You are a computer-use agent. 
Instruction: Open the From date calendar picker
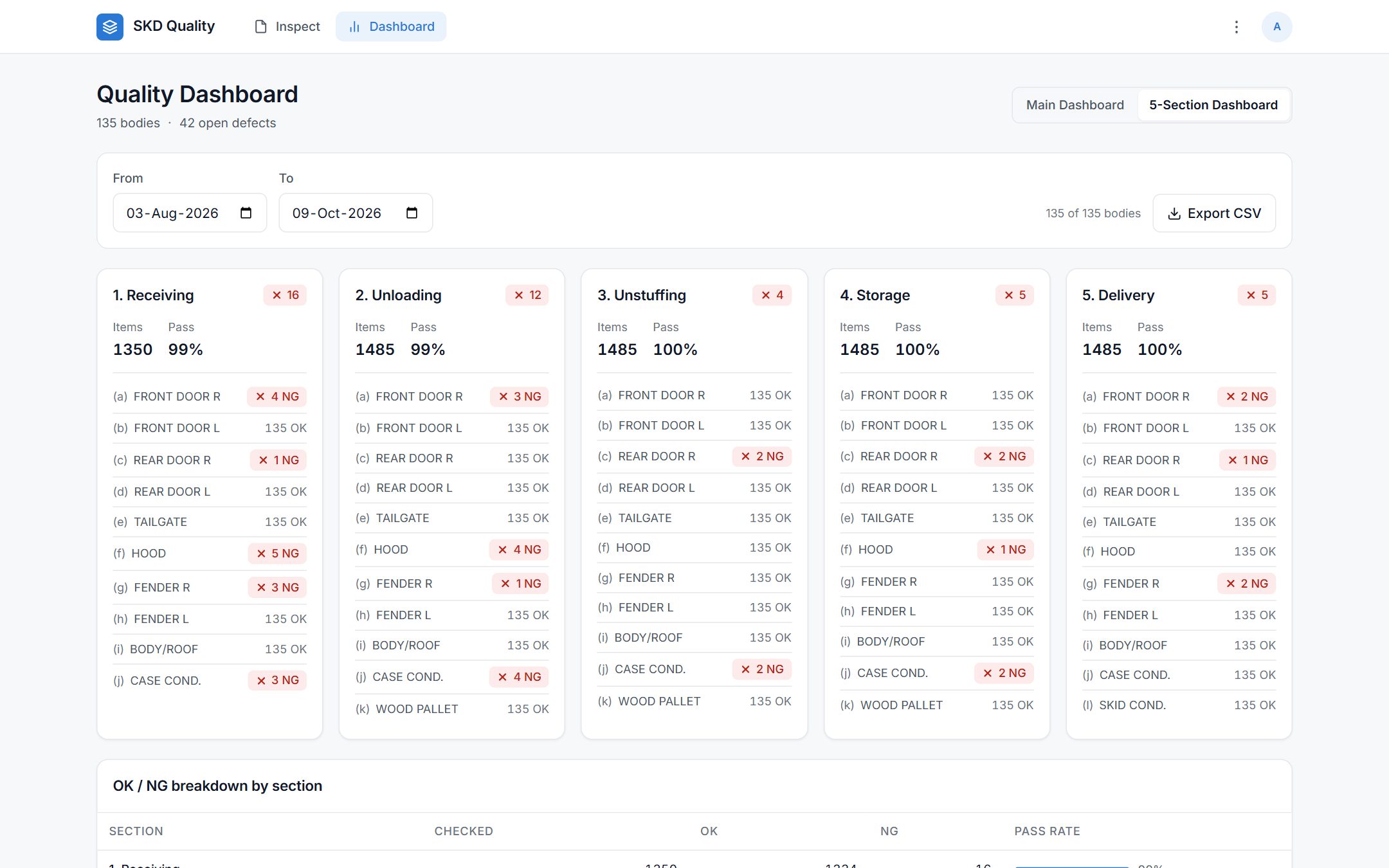(x=246, y=213)
